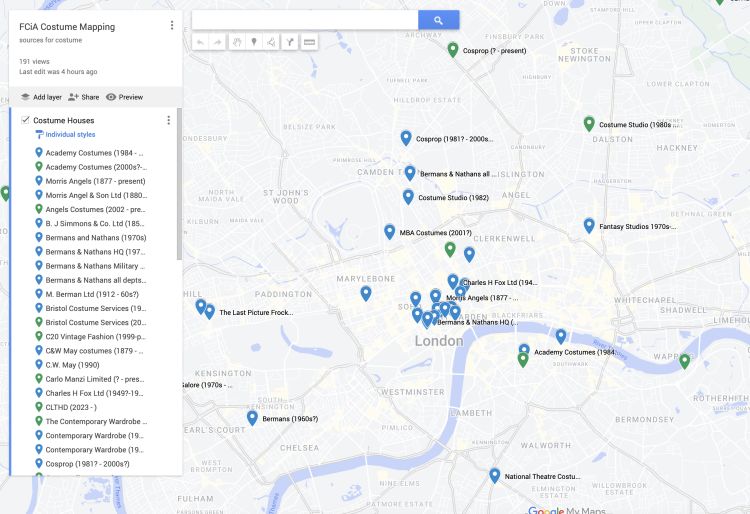Click Add layer

(41, 97)
